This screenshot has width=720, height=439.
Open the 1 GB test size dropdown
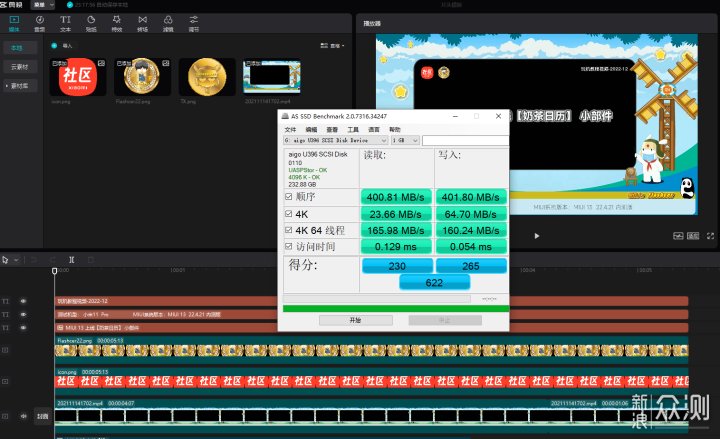pyautogui.click(x=405, y=140)
